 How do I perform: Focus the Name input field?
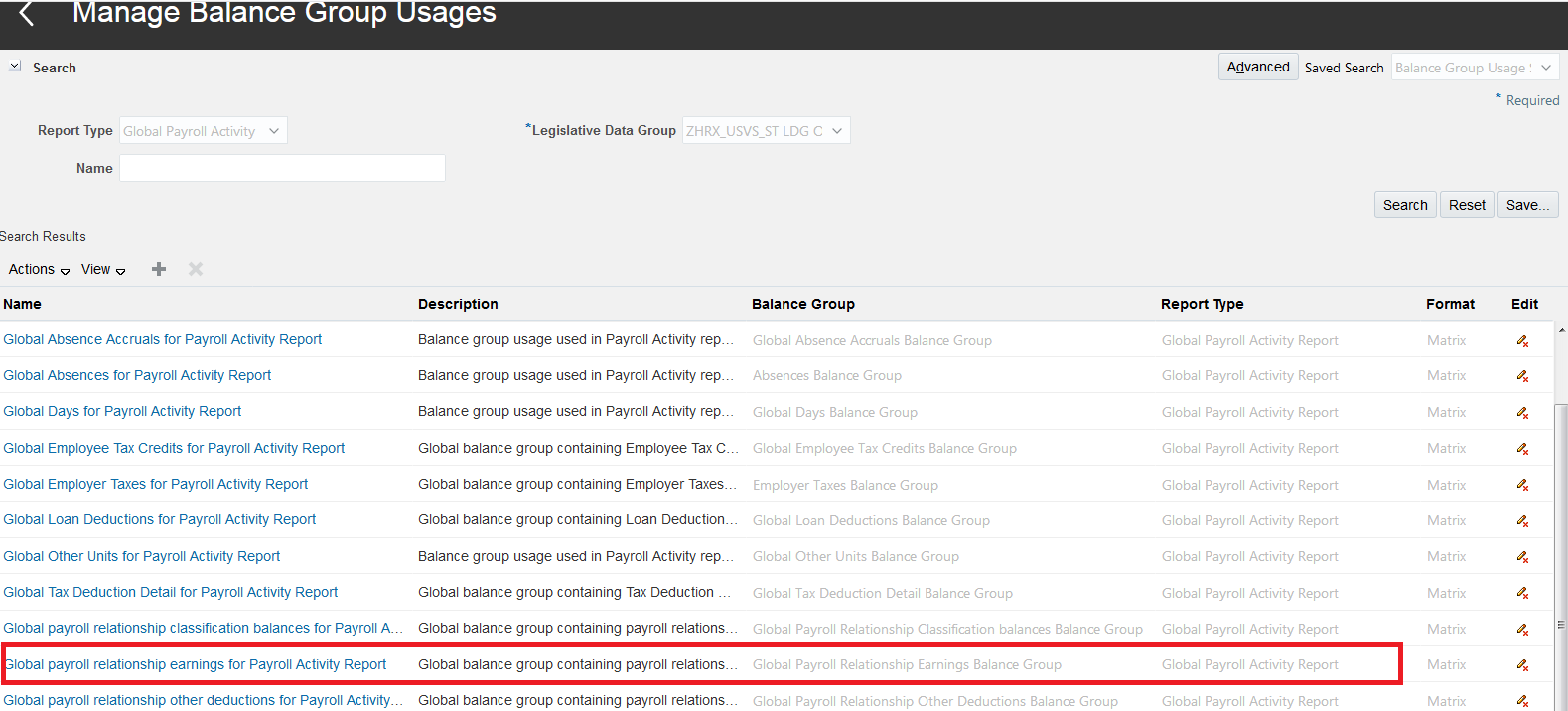(282, 168)
